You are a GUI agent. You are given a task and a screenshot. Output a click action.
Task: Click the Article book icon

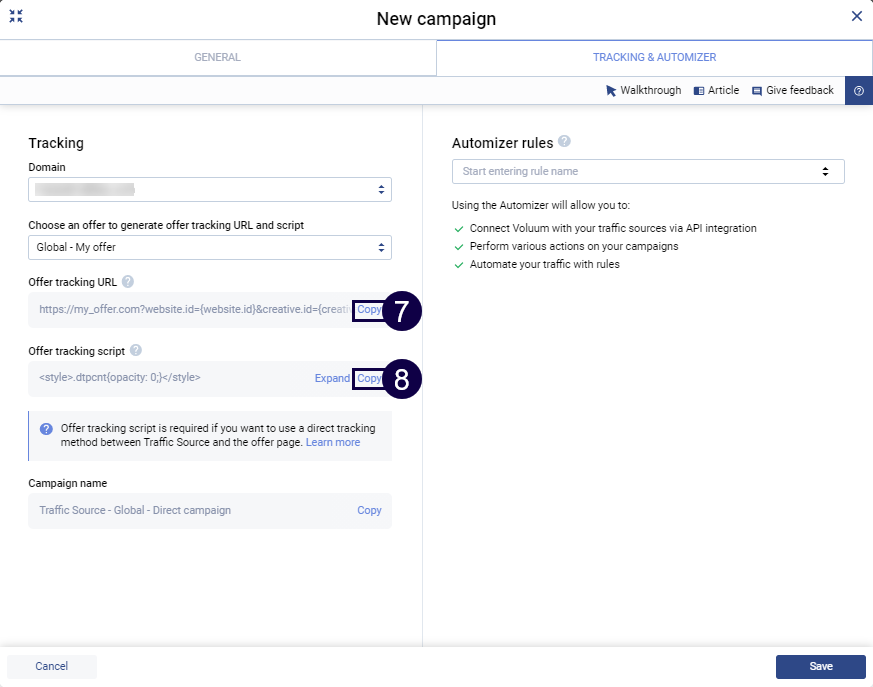pyautogui.click(x=699, y=91)
